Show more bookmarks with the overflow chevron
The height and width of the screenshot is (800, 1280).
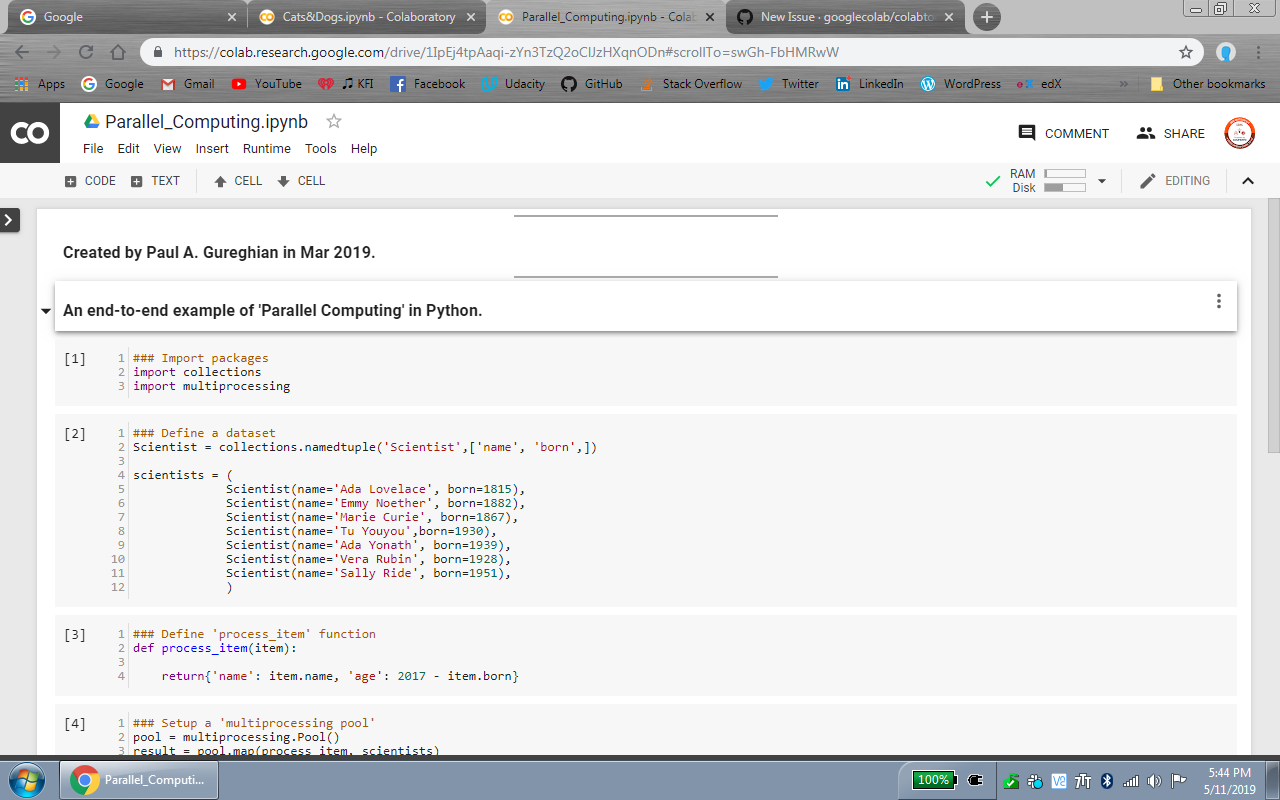point(1124,84)
